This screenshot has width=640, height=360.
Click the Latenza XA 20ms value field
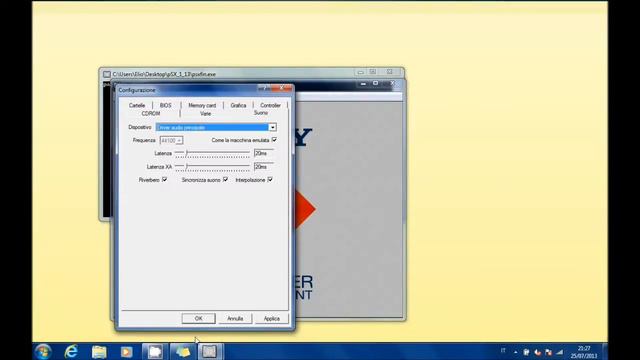click(264, 167)
